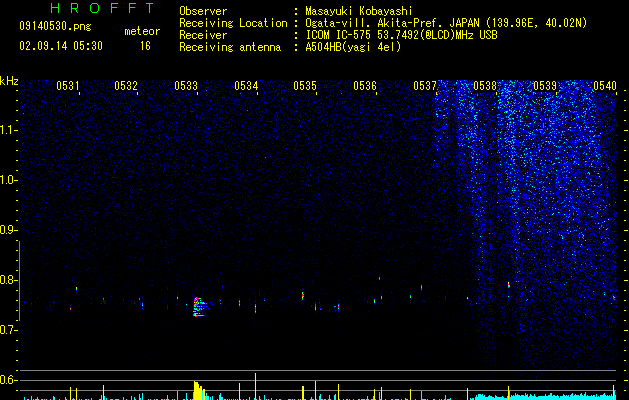The height and width of the screenshot is (400, 629).
Task: Click the HROFFT title text
Action: [102, 8]
